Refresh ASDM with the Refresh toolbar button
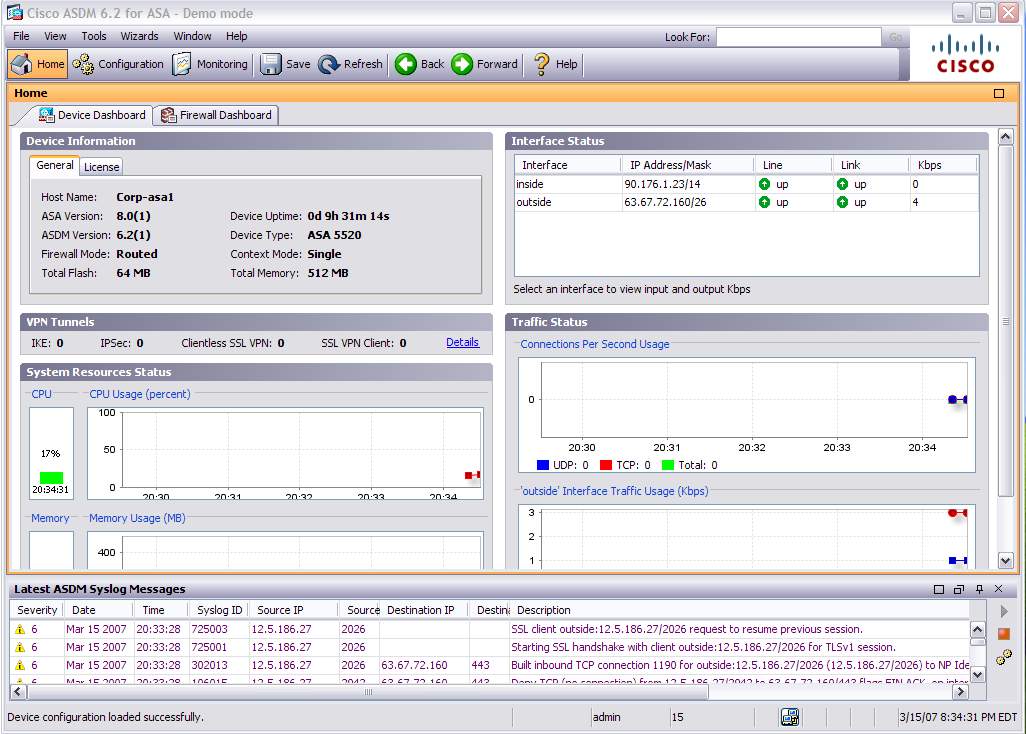Image resolution: width=1026 pixels, height=734 pixels. [x=350, y=64]
